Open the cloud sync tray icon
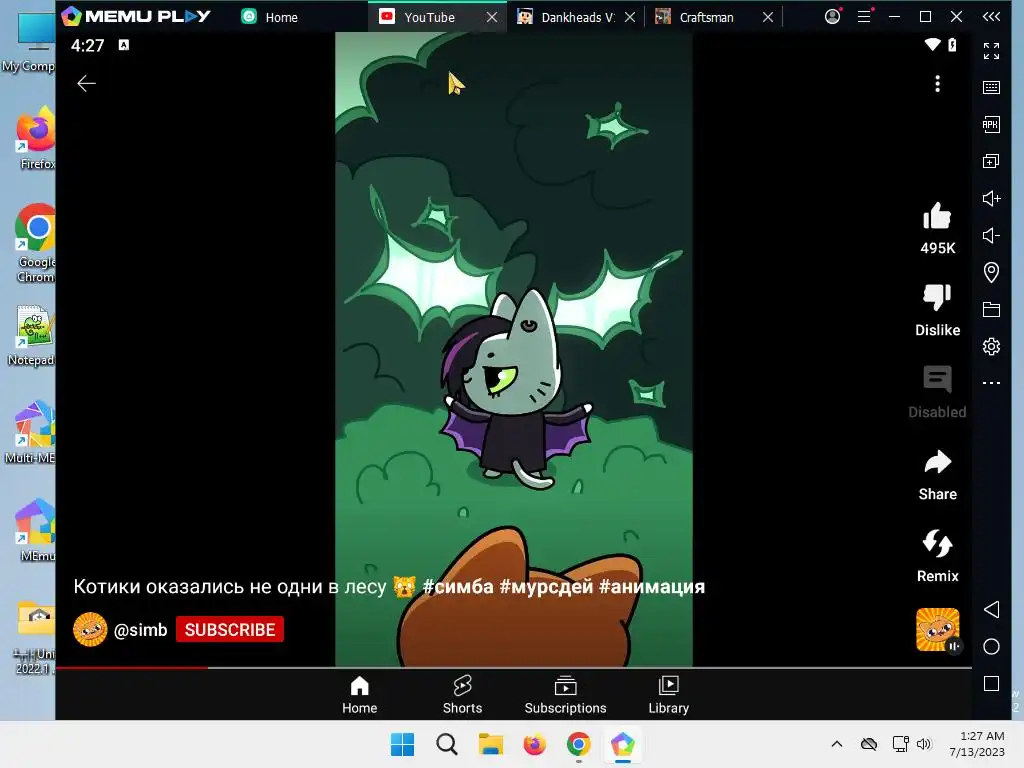 point(869,744)
